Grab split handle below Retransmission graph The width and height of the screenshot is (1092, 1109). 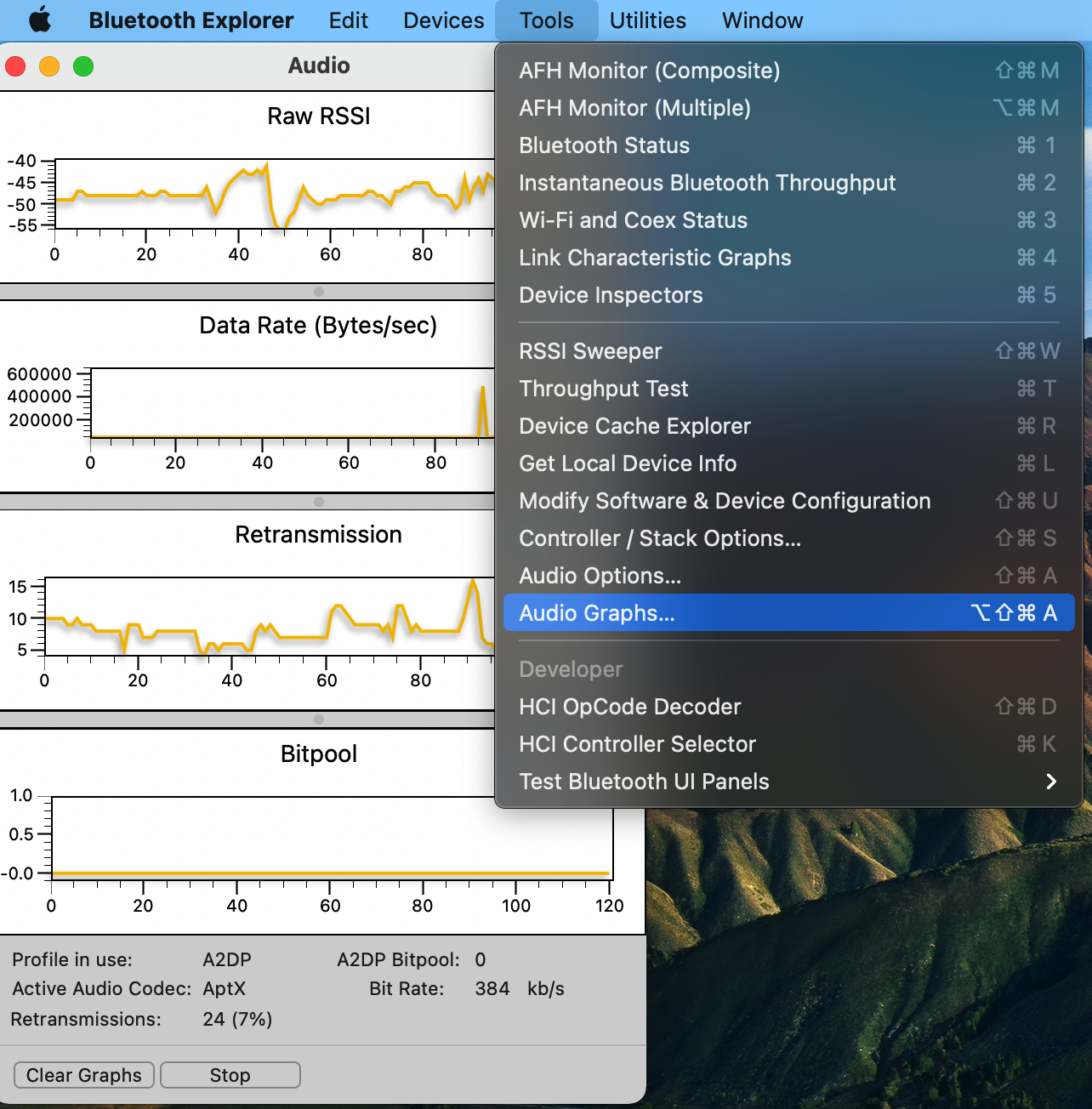click(x=319, y=719)
